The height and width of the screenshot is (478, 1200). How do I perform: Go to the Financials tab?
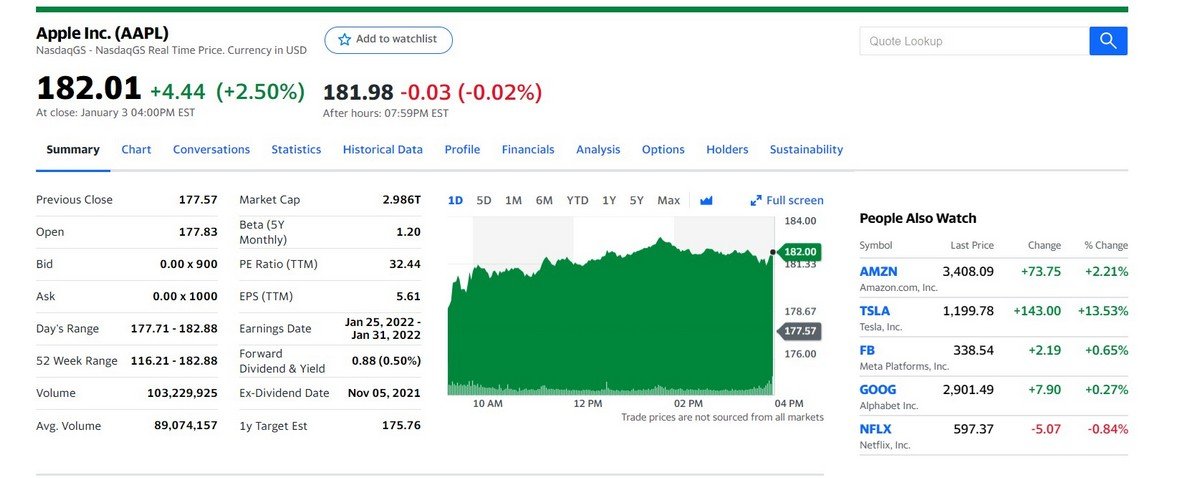[x=528, y=150]
